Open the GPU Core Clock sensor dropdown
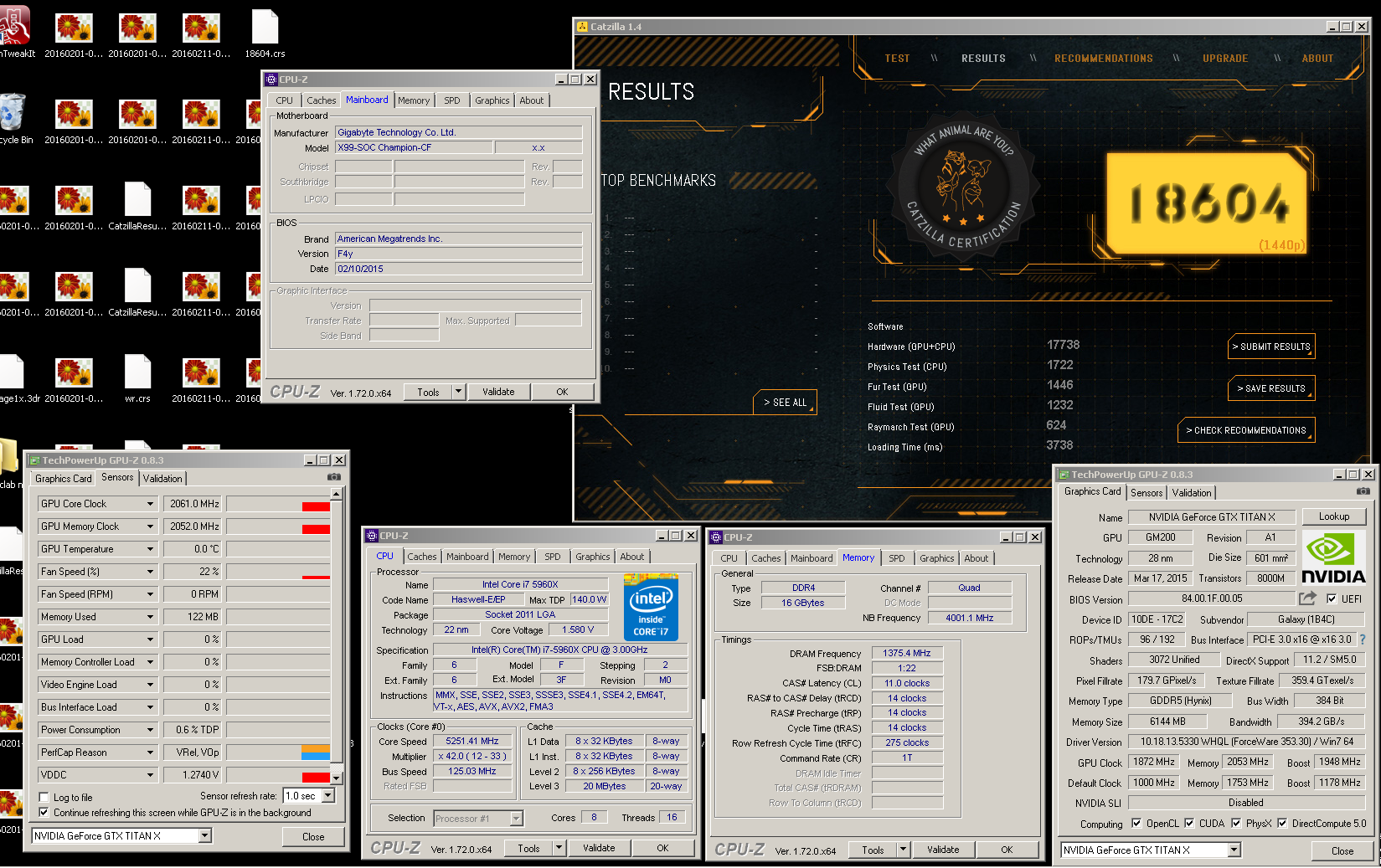 (151, 504)
